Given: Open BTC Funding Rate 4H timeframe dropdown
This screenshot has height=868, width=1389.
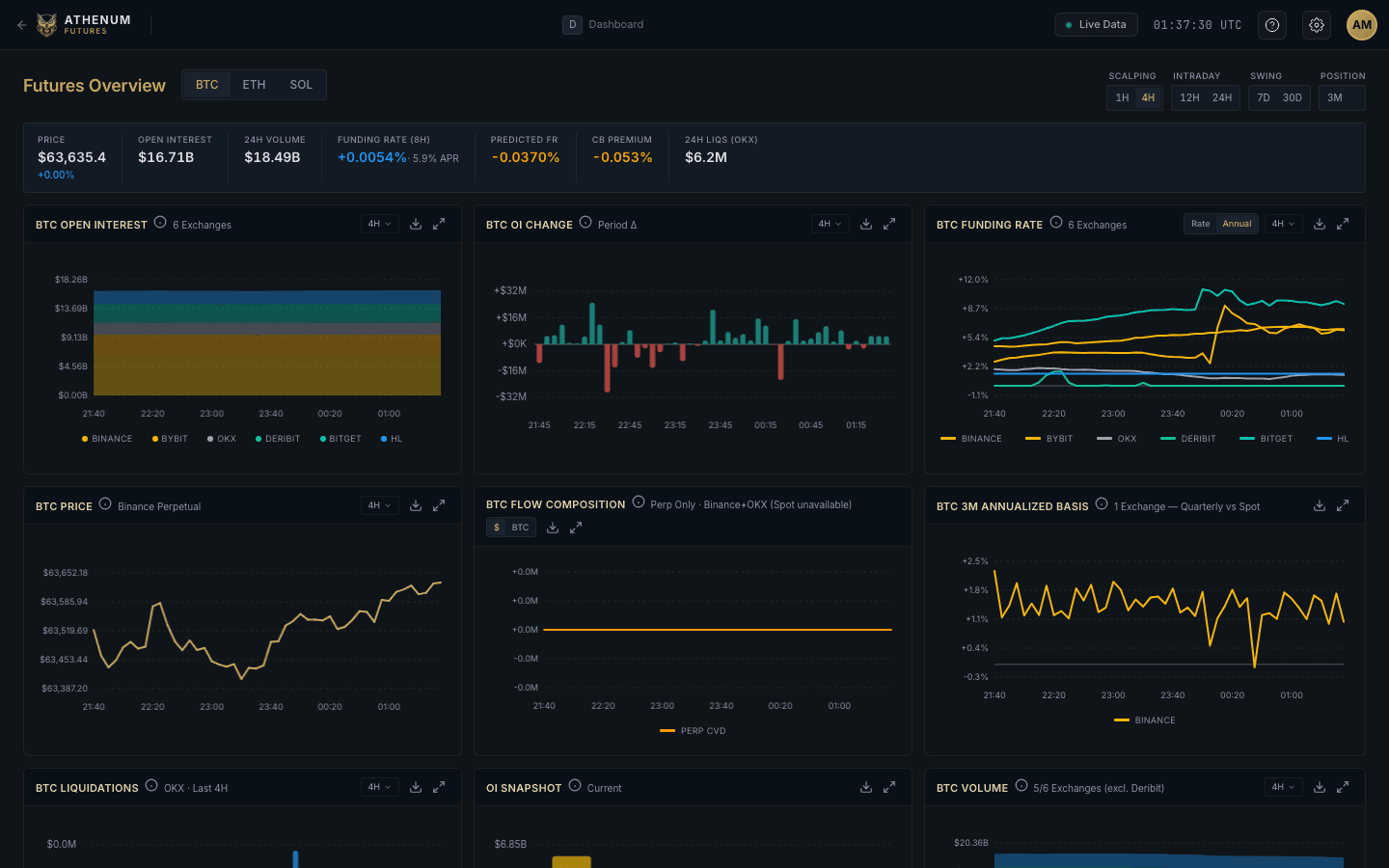Looking at the screenshot, I should [1283, 224].
